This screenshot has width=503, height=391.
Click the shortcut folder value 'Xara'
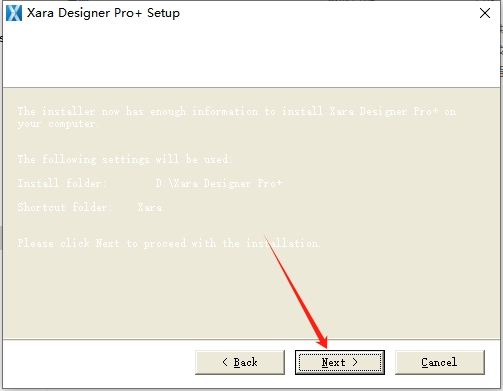click(150, 207)
